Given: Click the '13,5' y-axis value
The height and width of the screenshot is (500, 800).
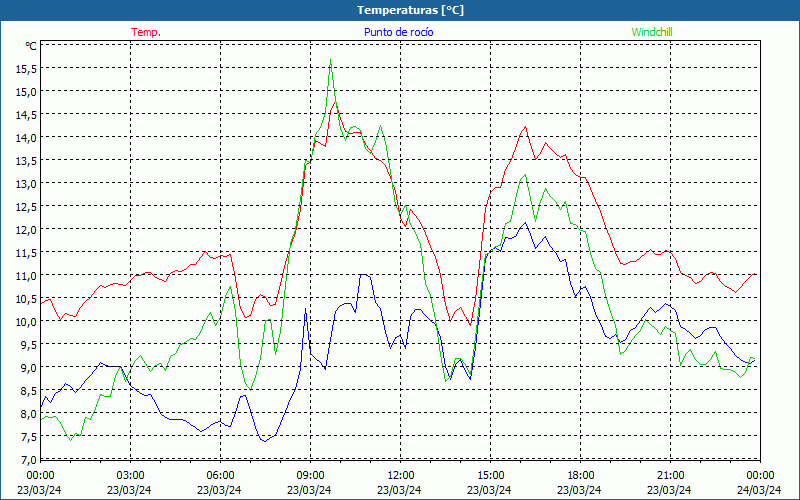Looking at the screenshot, I should coord(27,161).
